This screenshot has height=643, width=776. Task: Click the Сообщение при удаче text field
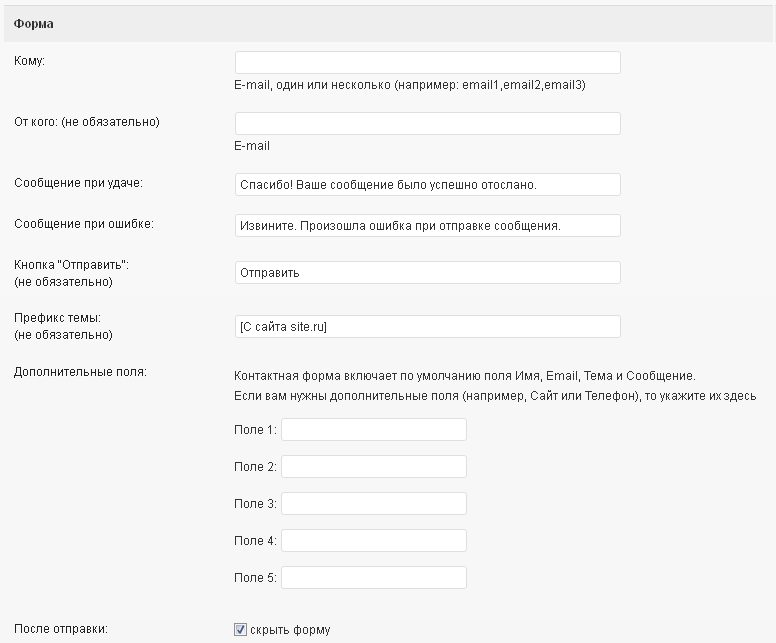pos(428,185)
